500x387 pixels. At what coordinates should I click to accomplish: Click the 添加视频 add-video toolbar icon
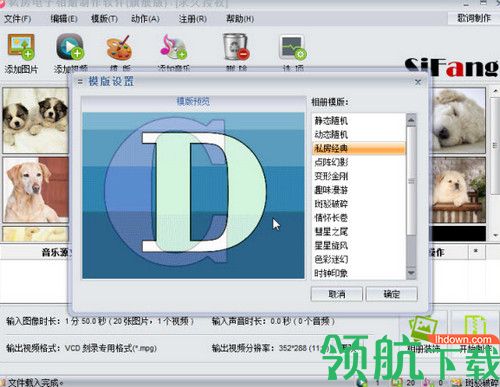coord(70,46)
